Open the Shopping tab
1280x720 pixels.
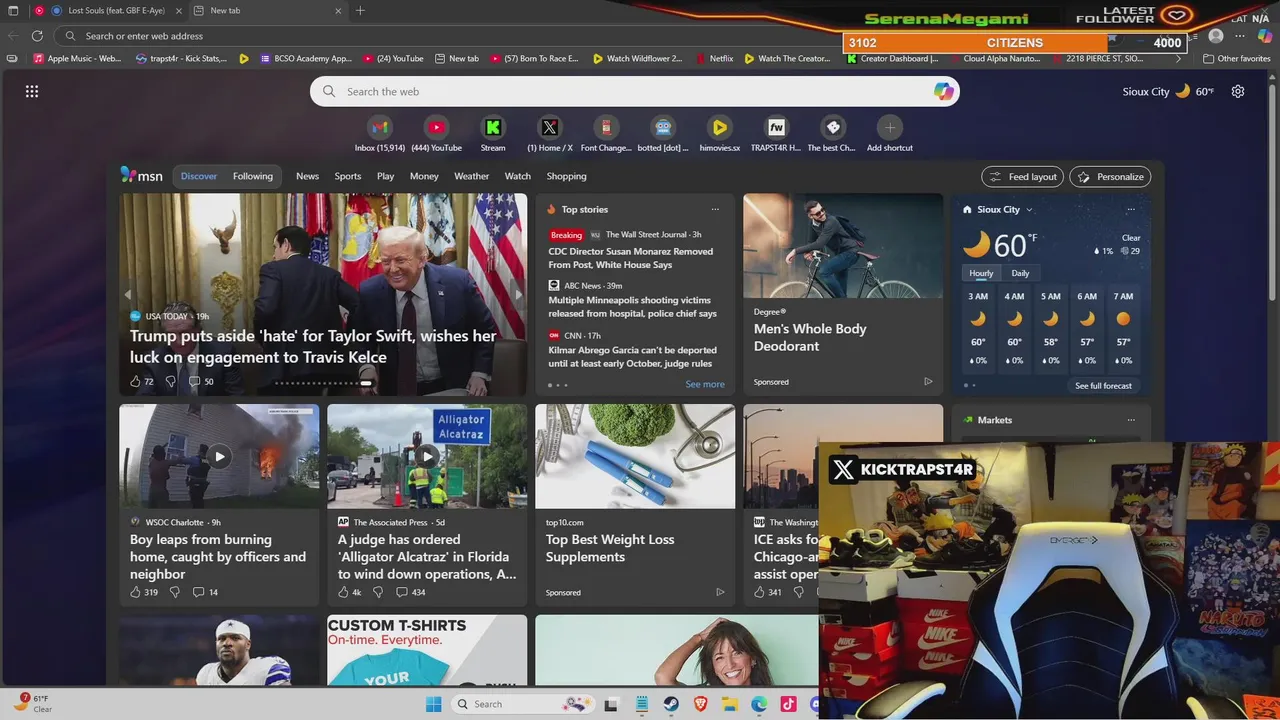(566, 176)
